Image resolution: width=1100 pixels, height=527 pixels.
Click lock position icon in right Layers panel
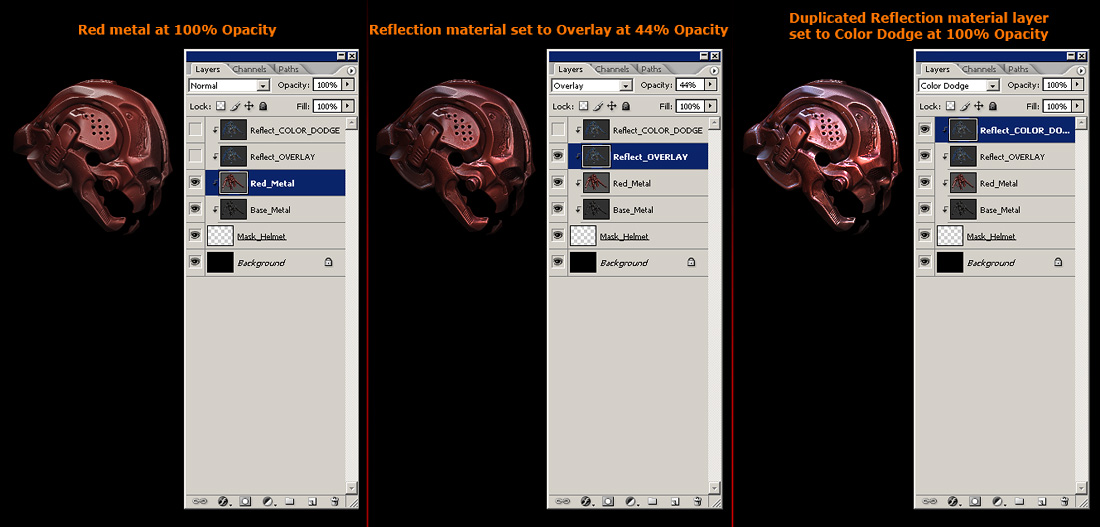coord(979,106)
